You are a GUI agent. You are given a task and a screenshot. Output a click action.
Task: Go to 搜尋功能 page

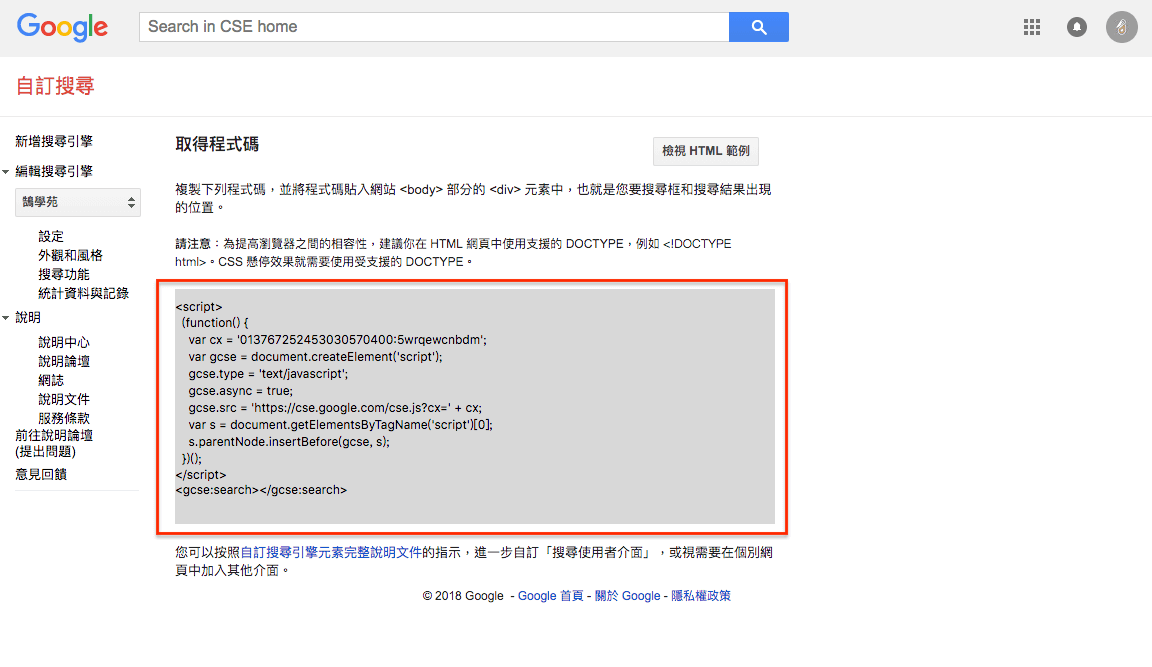point(63,274)
